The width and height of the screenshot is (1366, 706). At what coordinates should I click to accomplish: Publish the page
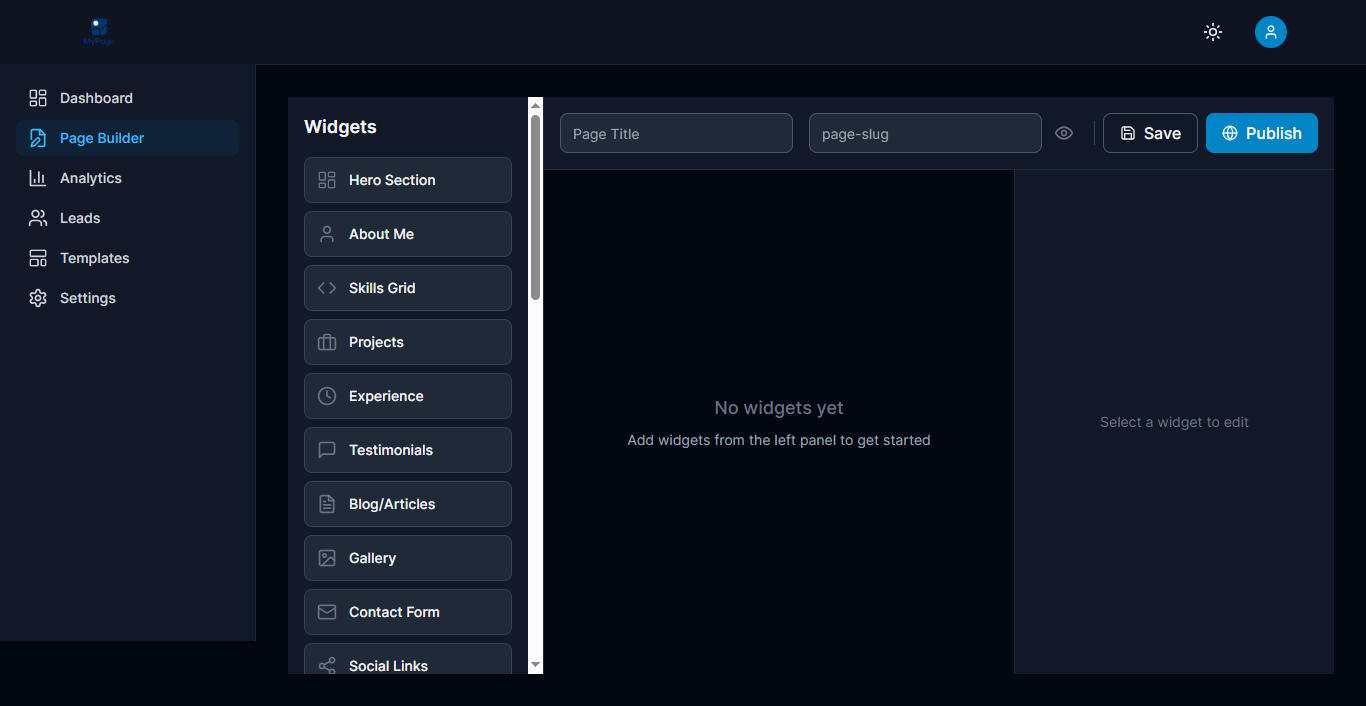click(x=1261, y=132)
